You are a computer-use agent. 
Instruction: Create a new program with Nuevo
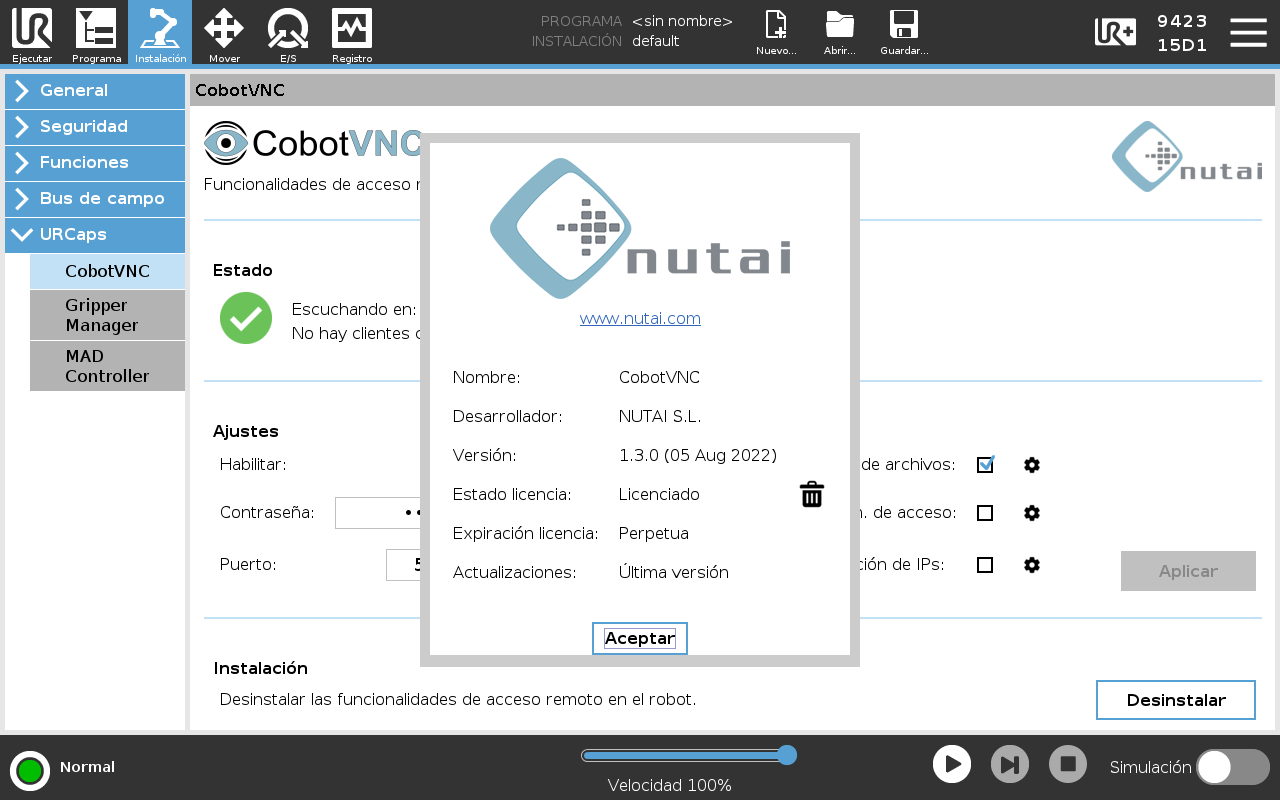pyautogui.click(x=776, y=33)
